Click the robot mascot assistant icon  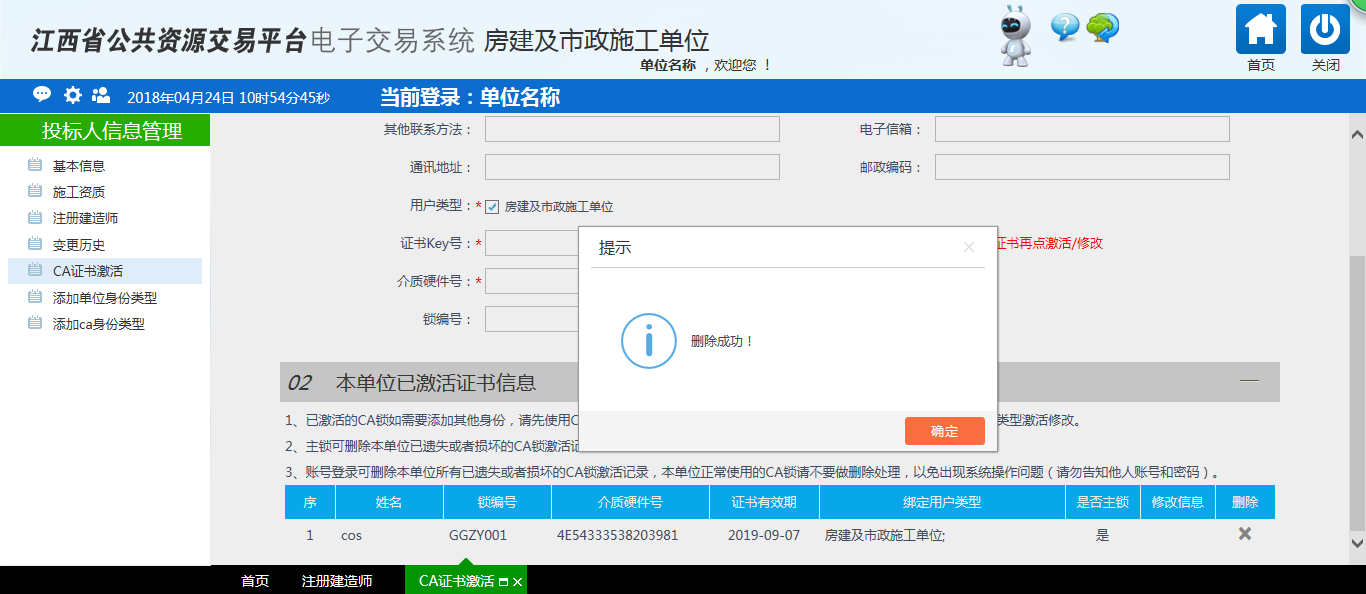coord(1016,35)
